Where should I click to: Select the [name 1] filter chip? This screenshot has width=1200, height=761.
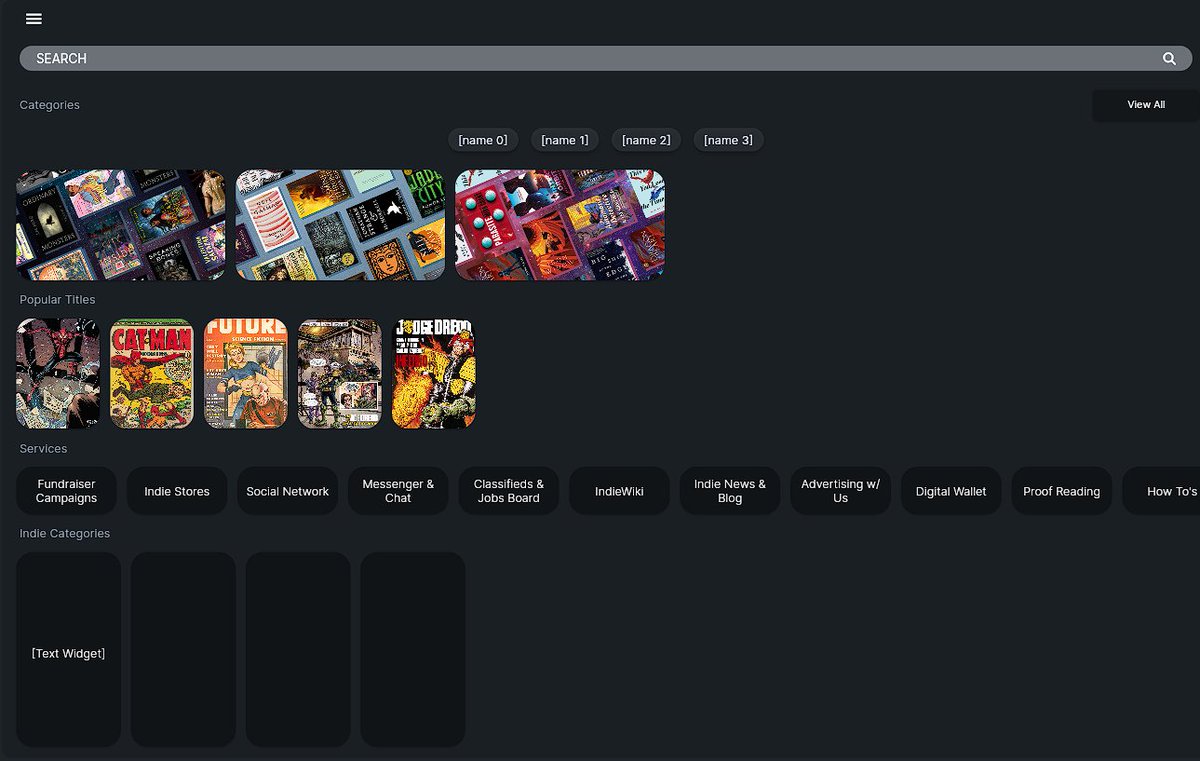(564, 139)
